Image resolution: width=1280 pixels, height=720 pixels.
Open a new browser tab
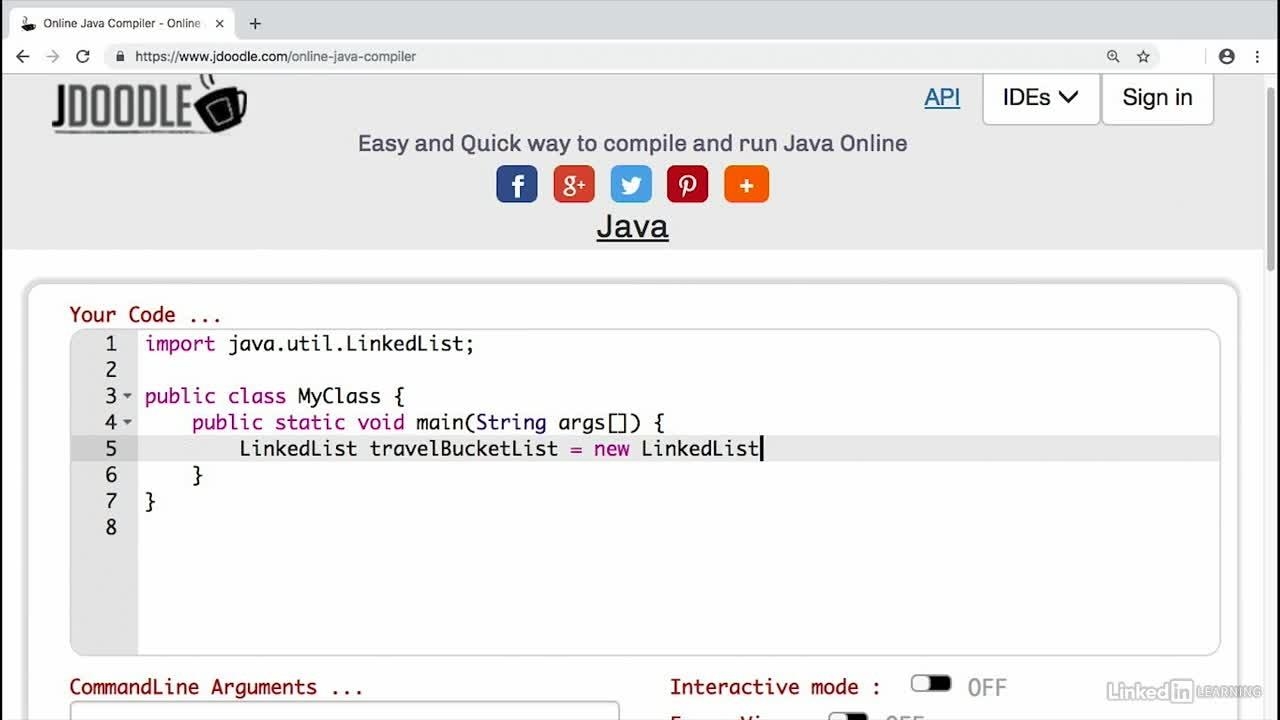[x=255, y=23]
